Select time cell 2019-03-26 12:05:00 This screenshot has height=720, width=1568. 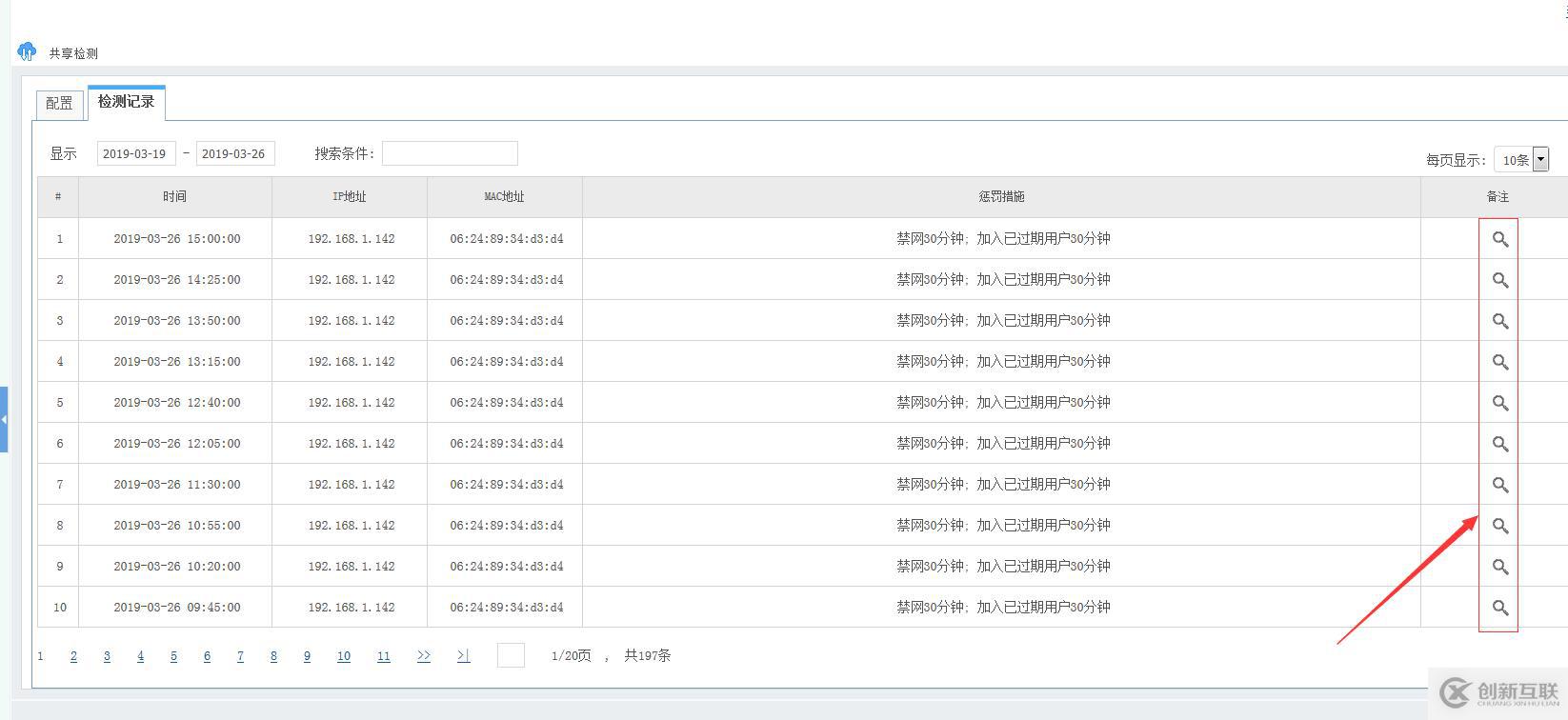(x=177, y=444)
